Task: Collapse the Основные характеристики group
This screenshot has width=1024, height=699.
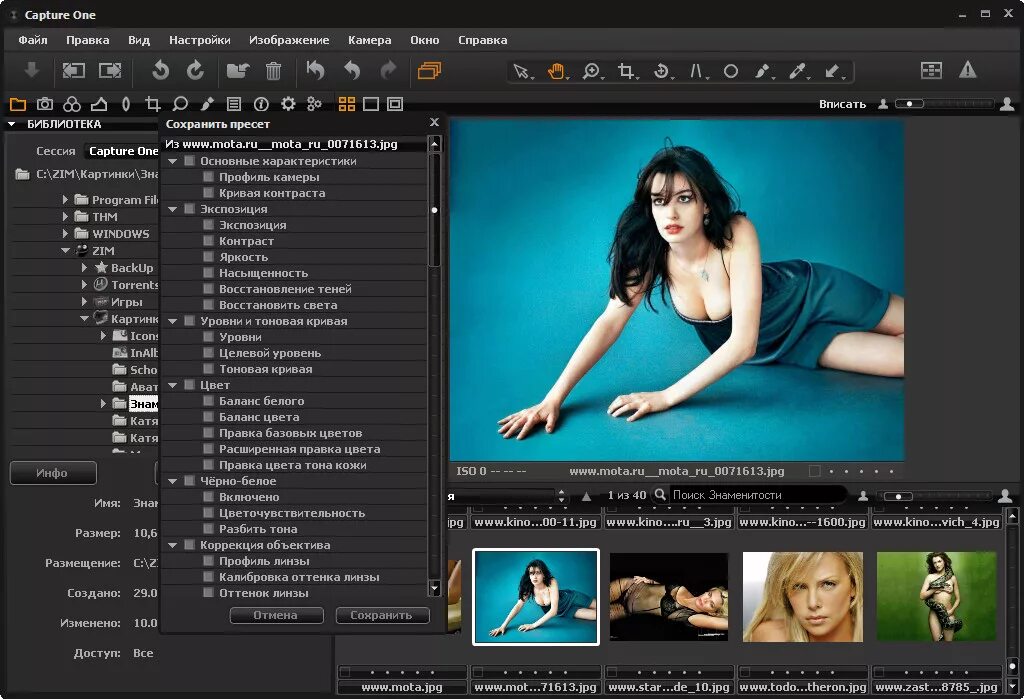Action: (x=173, y=161)
